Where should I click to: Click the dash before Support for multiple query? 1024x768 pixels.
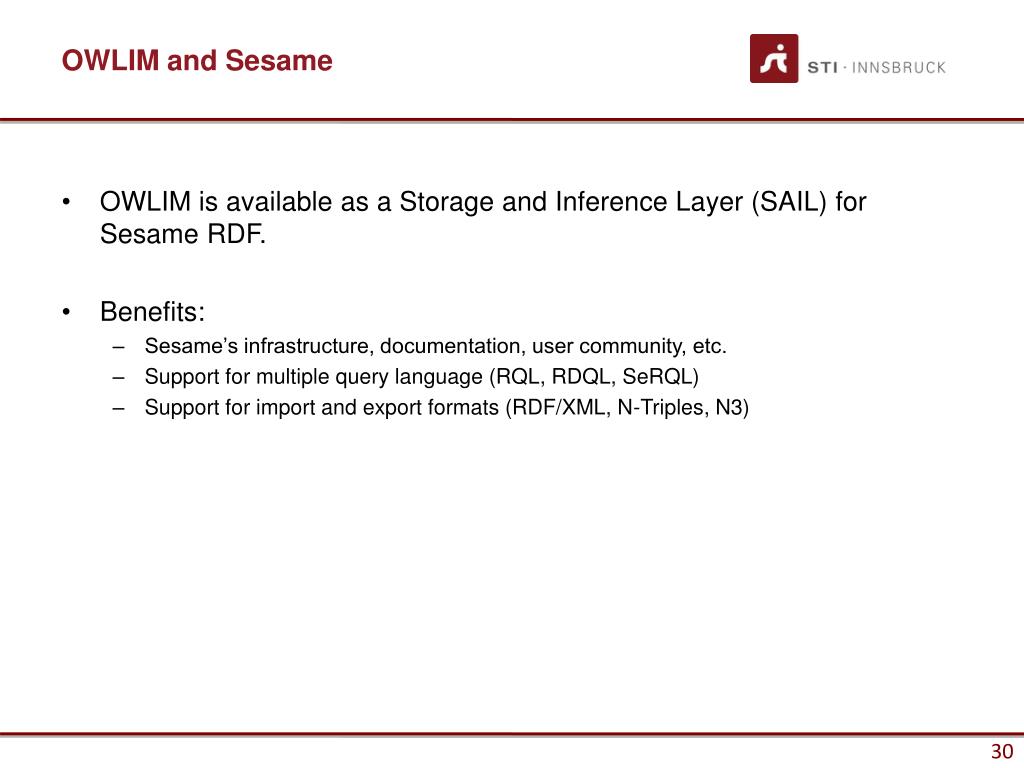(x=118, y=377)
